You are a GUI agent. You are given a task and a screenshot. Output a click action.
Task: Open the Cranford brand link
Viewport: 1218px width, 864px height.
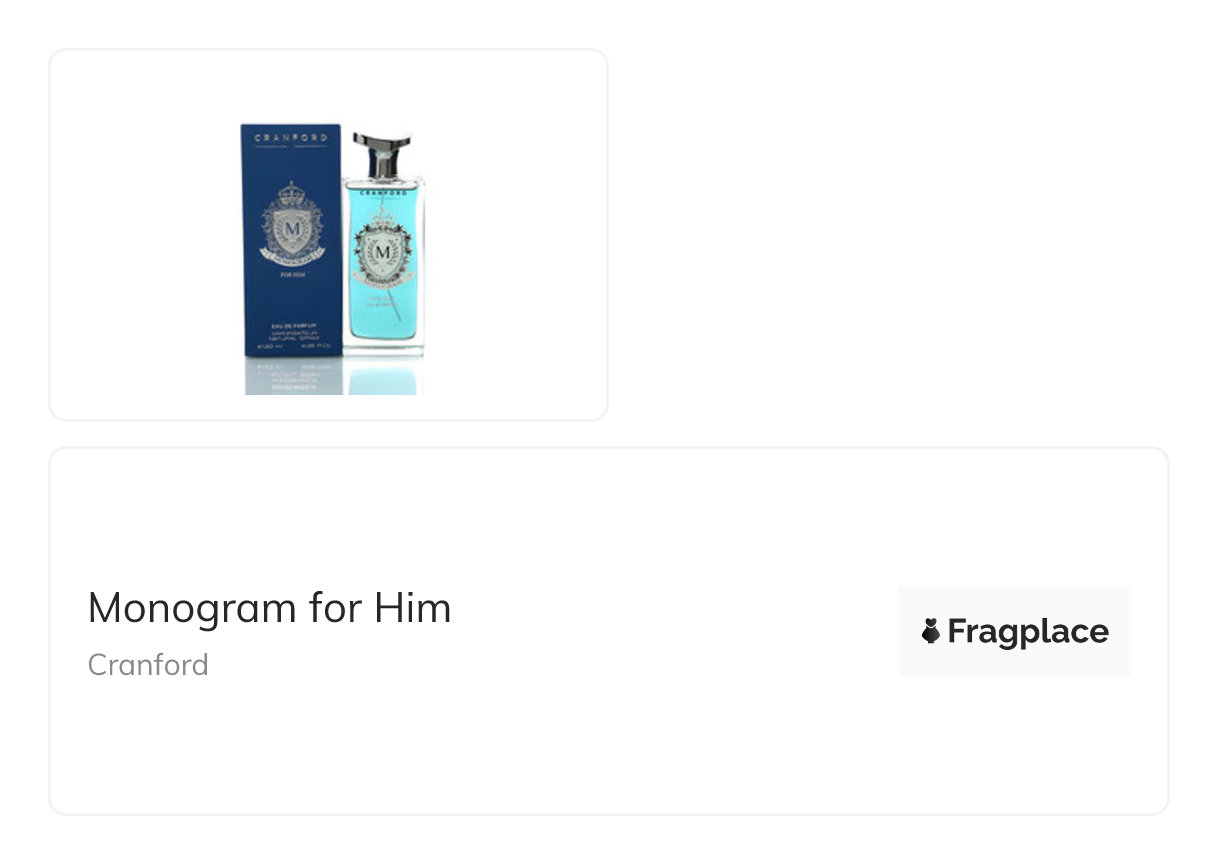coord(148,664)
